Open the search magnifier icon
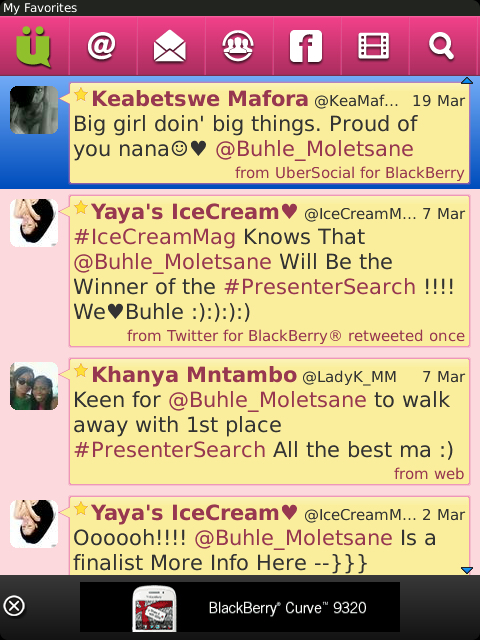Viewport: 480px width, 640px height. tap(441, 46)
